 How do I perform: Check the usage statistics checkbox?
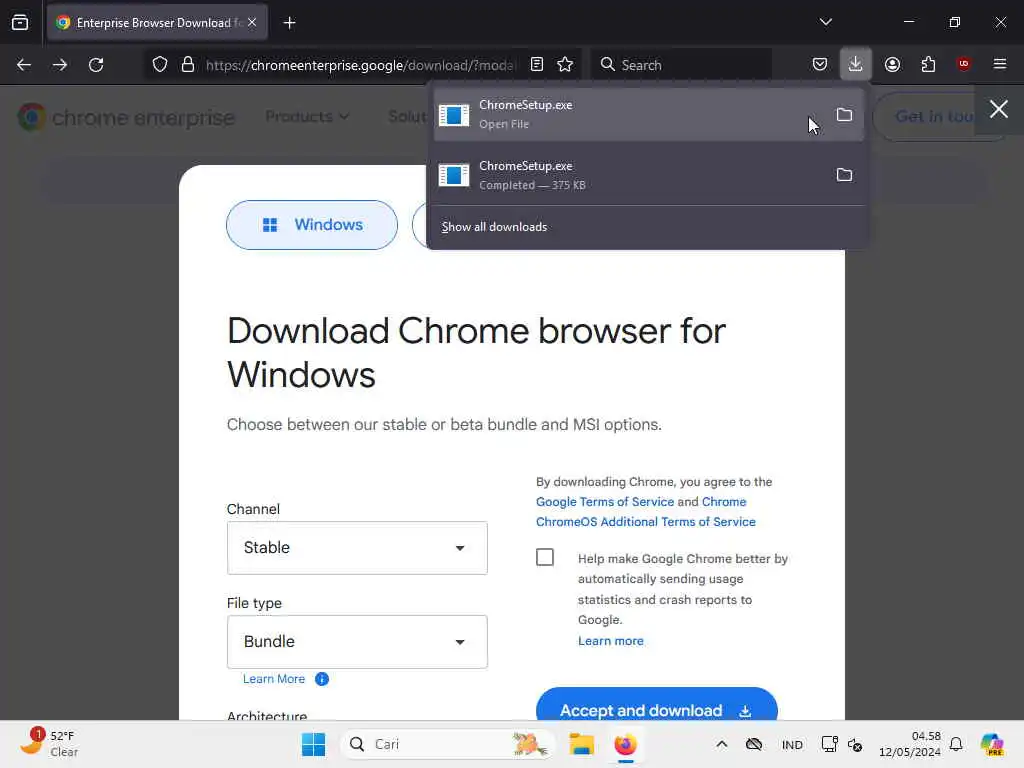click(x=545, y=557)
